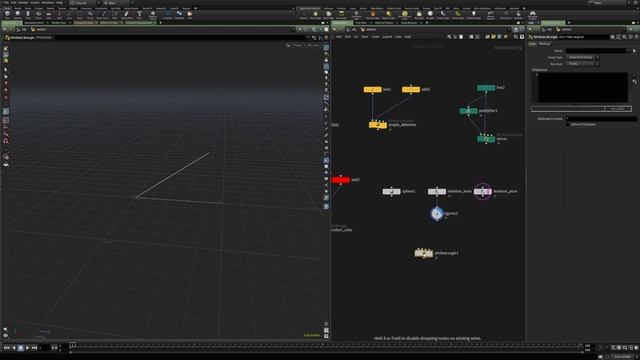Open the network editor Layout menu
640x360 pixels.
(x=387, y=37)
